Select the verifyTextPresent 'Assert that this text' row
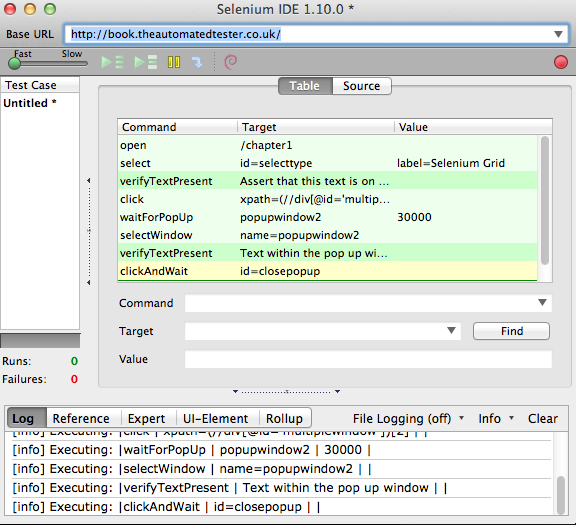The width and height of the screenshot is (576, 525). point(328,181)
